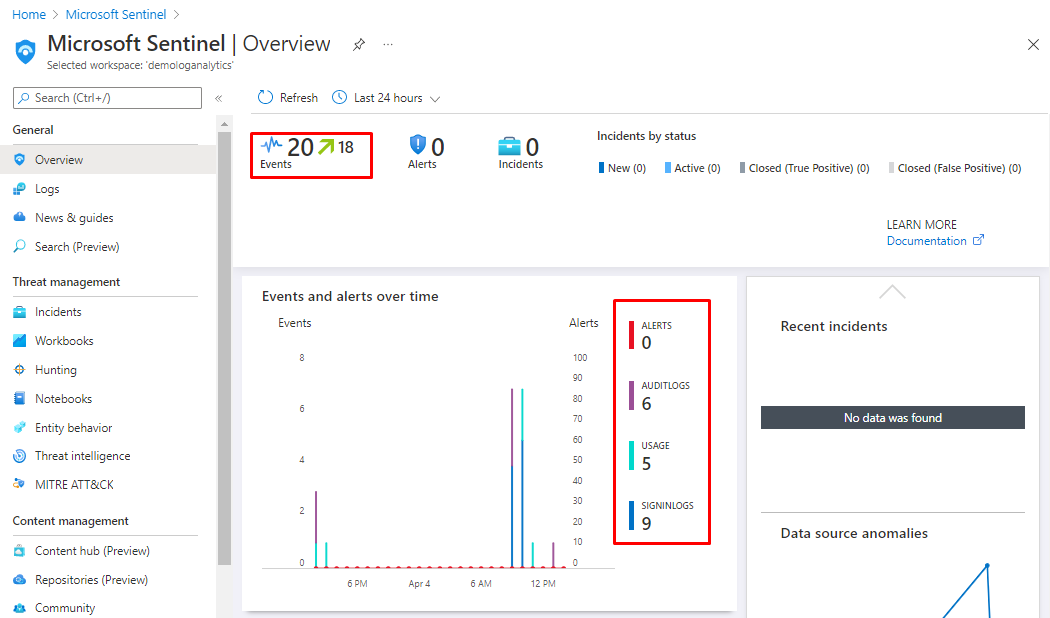Open the Documentation link under Learn More
Image resolution: width=1050 pixels, height=618 pixels.
click(x=927, y=241)
